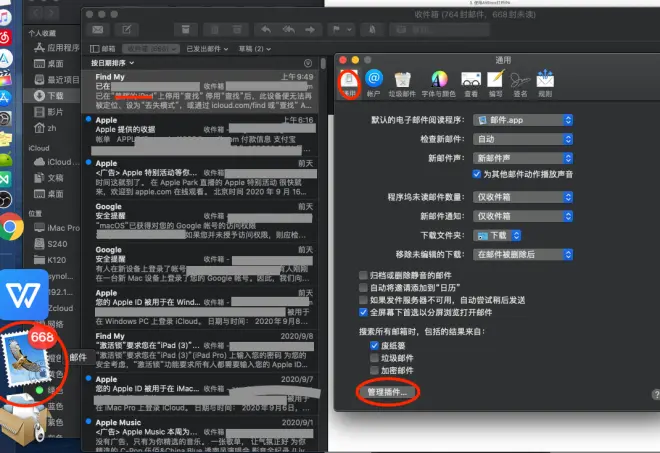Open 移除未编辑的下载 dropdown
Viewport: 660px width, 453px height.
coord(523,254)
